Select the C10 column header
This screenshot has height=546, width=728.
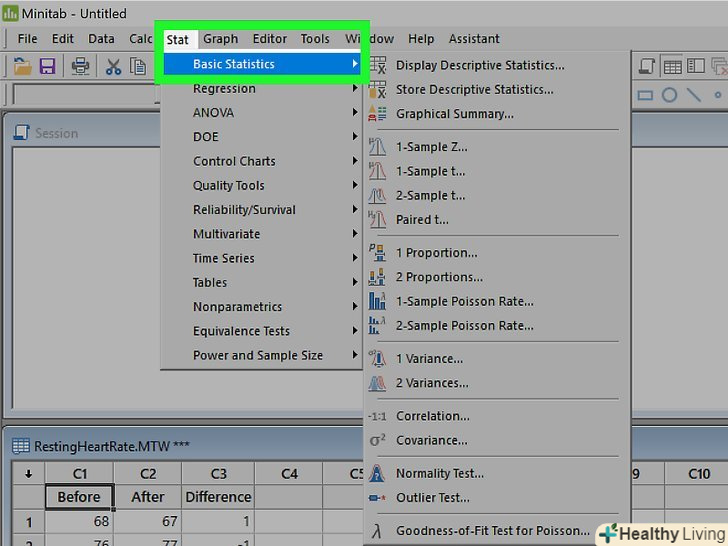tap(699, 474)
